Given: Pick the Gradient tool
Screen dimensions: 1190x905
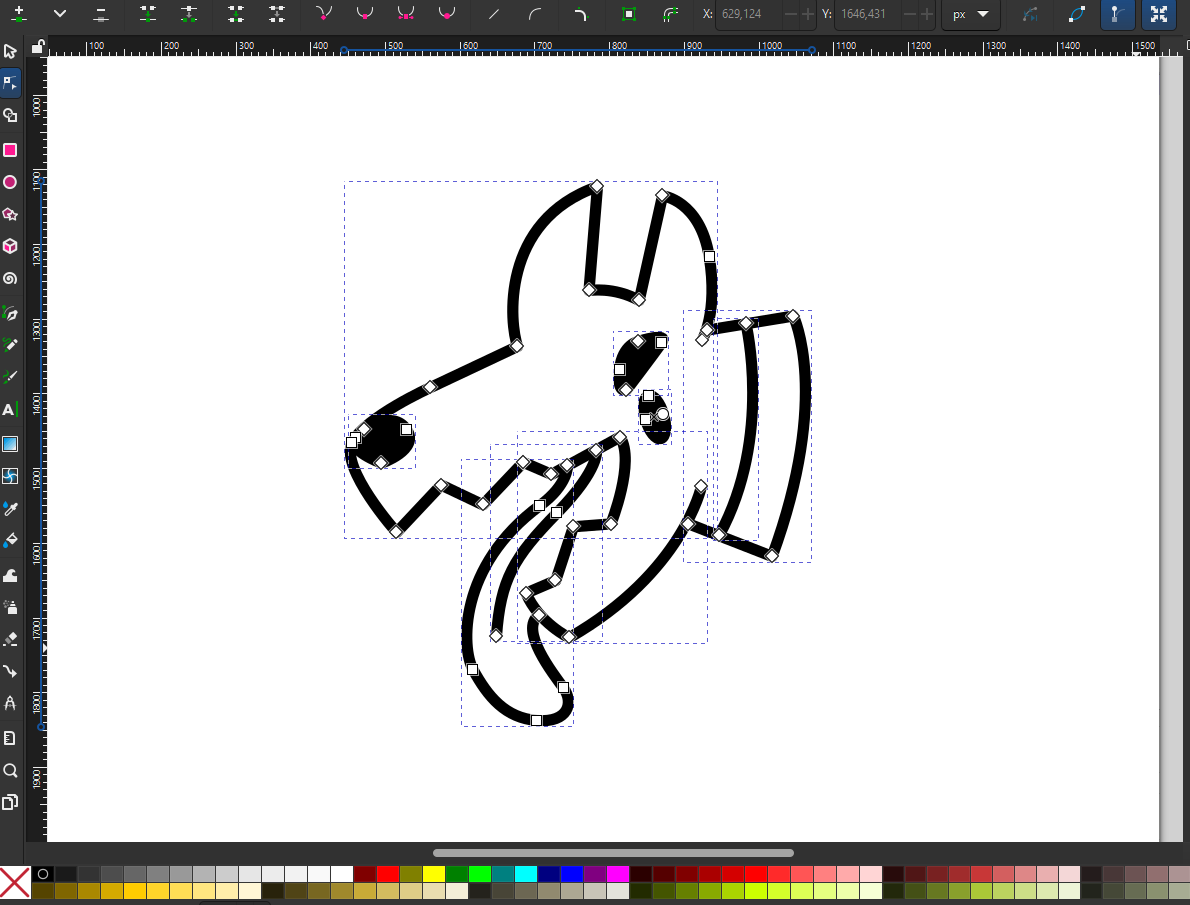Looking at the screenshot, I should point(10,443).
